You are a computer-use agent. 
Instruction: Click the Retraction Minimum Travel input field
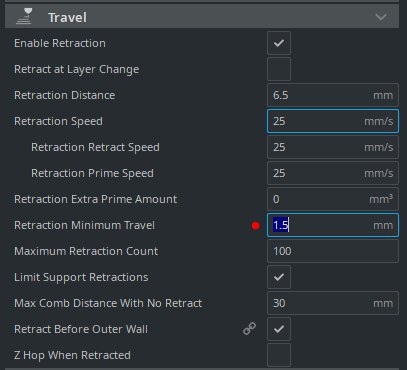[x=333, y=225]
